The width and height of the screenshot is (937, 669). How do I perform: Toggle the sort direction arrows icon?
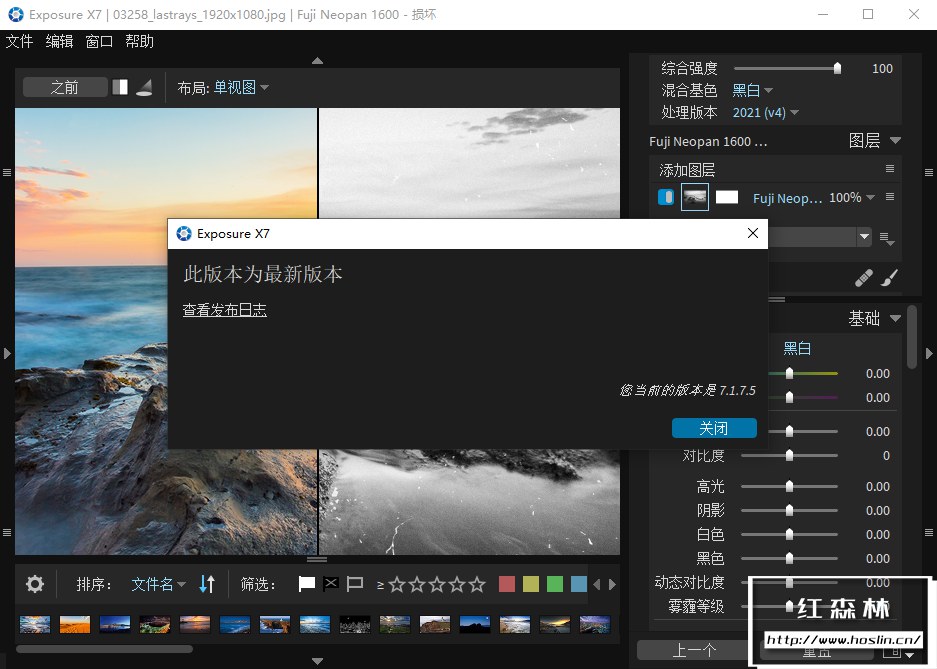tap(207, 584)
